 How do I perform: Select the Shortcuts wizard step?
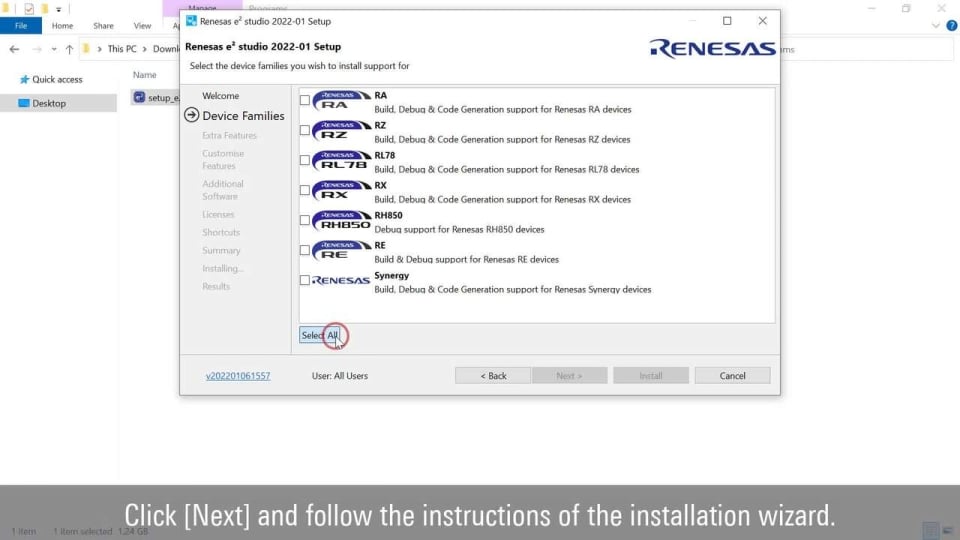tap(221, 233)
